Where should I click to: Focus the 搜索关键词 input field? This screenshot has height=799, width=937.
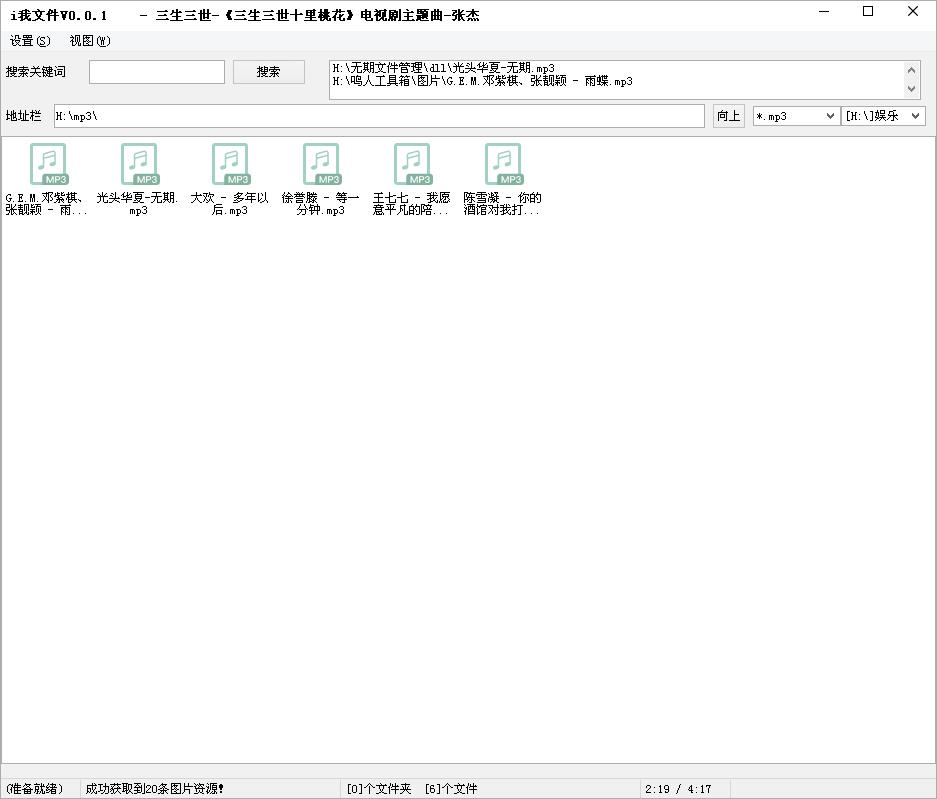pos(157,72)
